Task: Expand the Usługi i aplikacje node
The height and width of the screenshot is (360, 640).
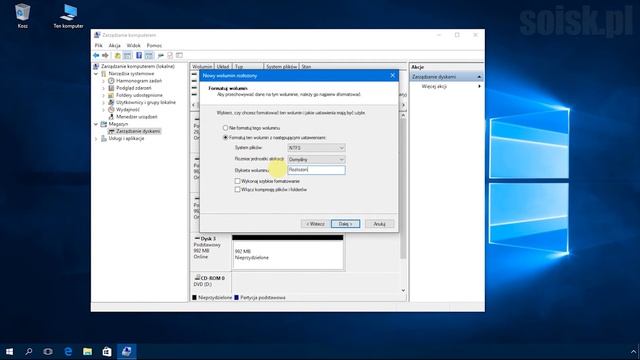Action: click(x=96, y=139)
